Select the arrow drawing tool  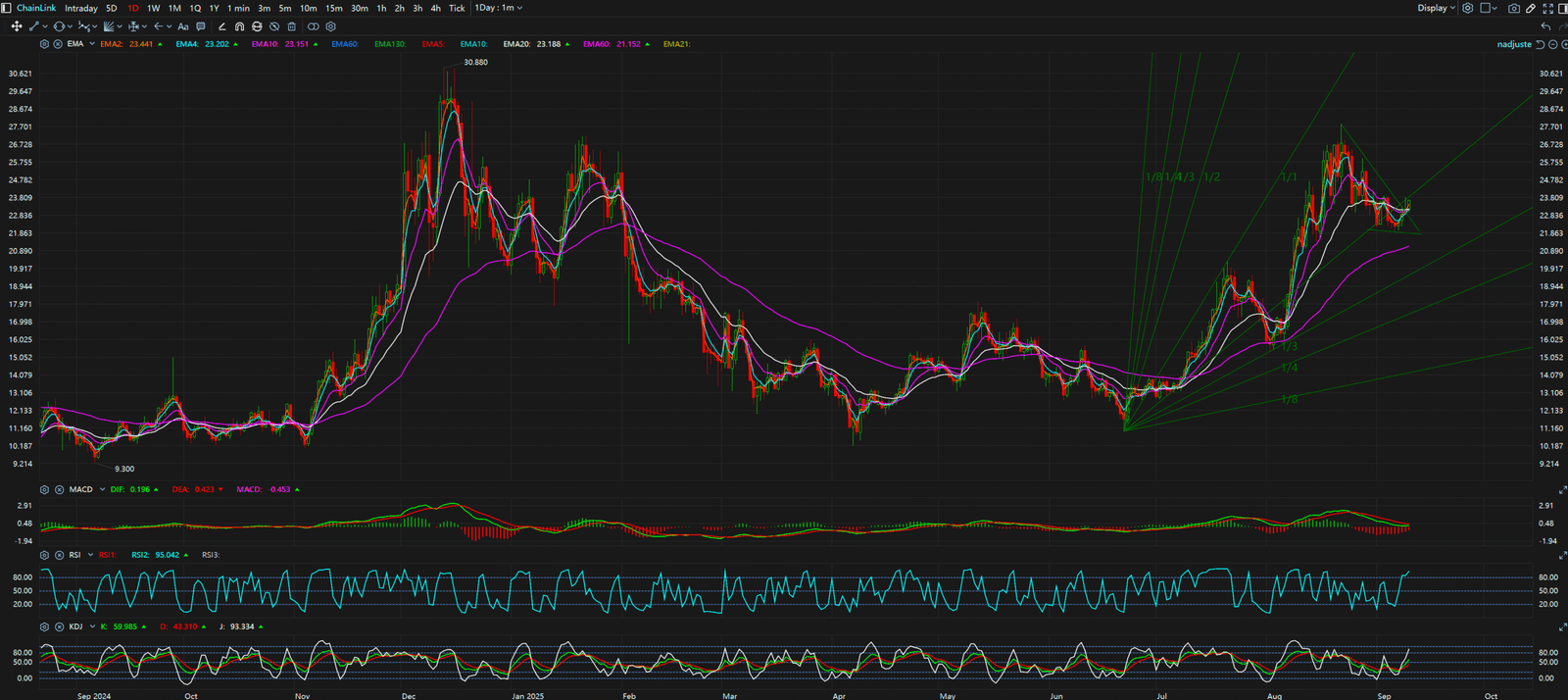pos(159,26)
